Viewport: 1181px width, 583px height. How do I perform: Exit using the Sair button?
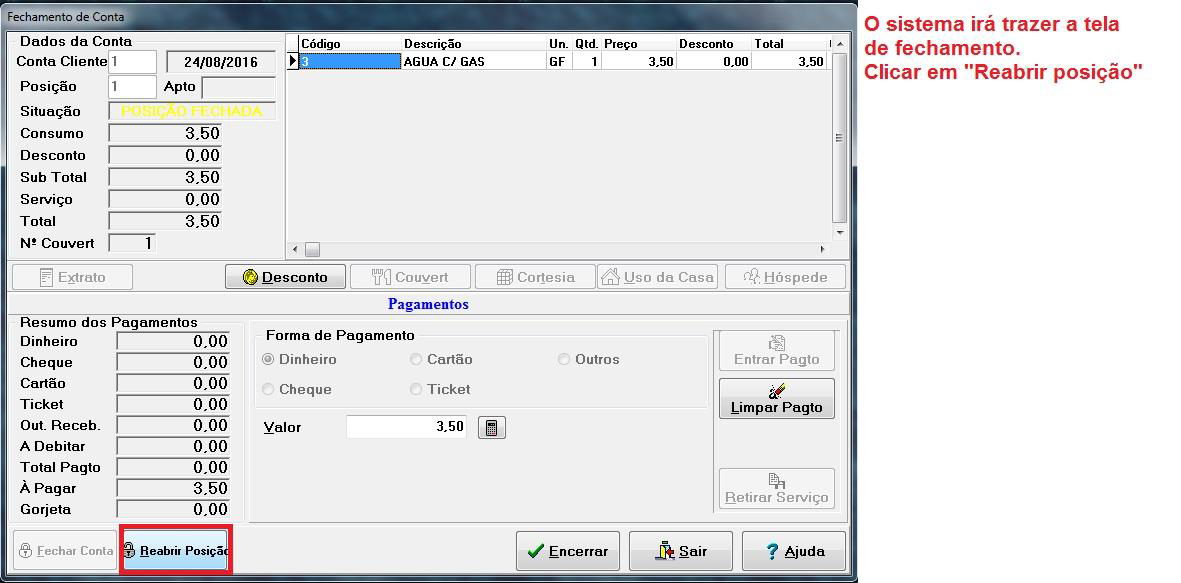pos(681,551)
